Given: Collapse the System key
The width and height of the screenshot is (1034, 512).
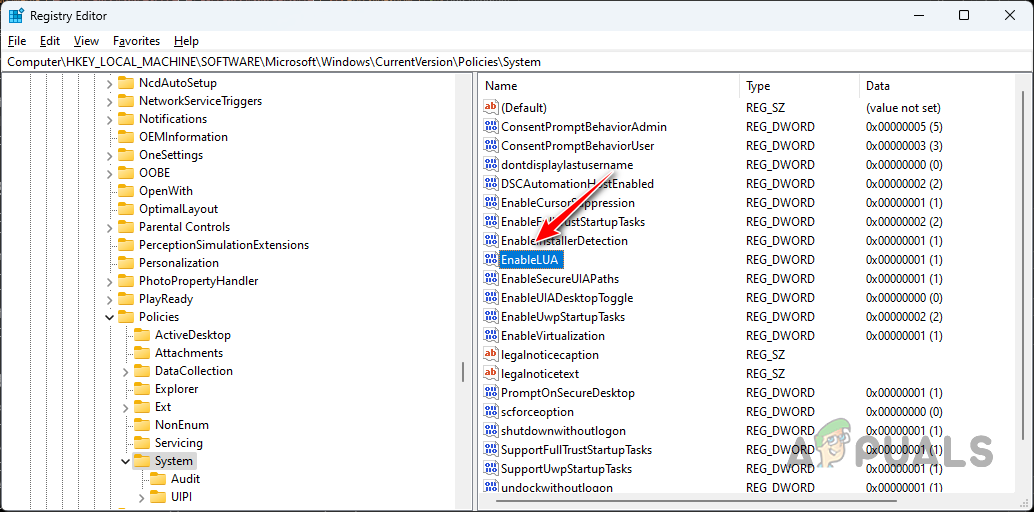Looking at the screenshot, I should pyautogui.click(x=125, y=461).
